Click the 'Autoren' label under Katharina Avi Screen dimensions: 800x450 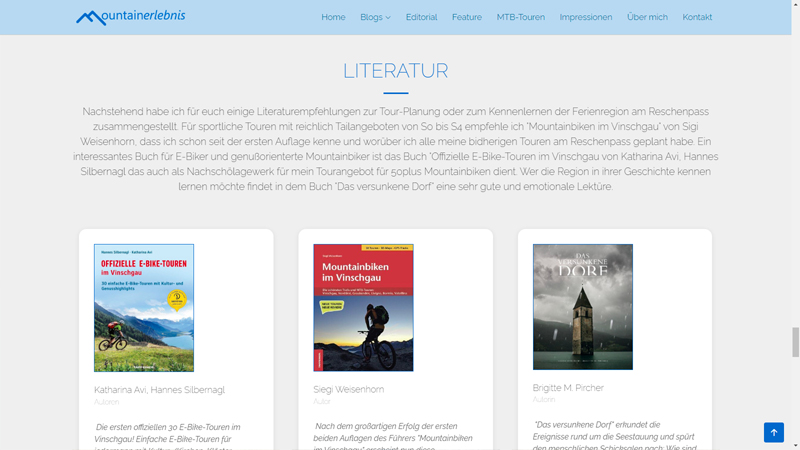pos(107,402)
